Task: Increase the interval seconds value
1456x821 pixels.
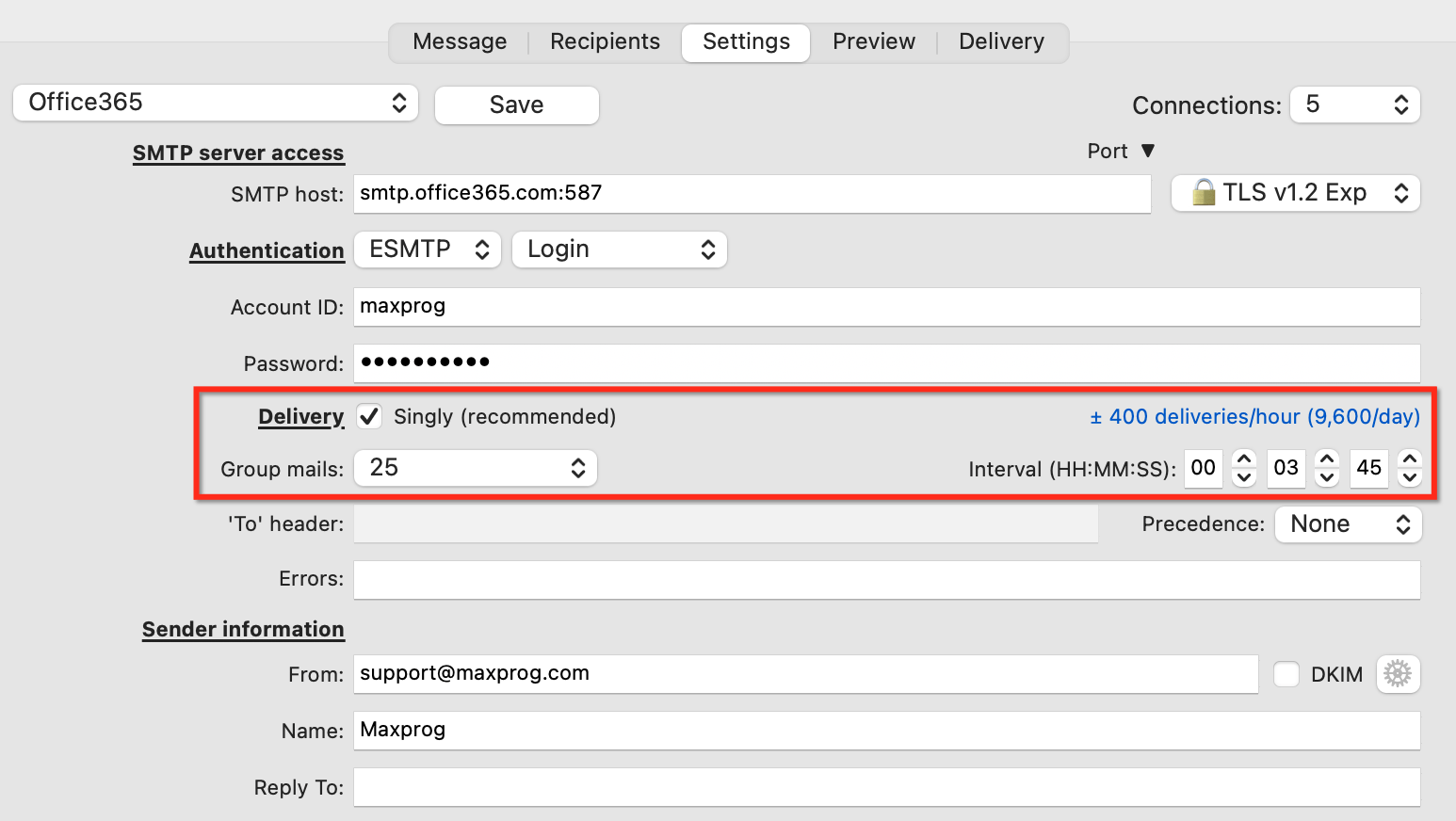Action: click(1410, 459)
